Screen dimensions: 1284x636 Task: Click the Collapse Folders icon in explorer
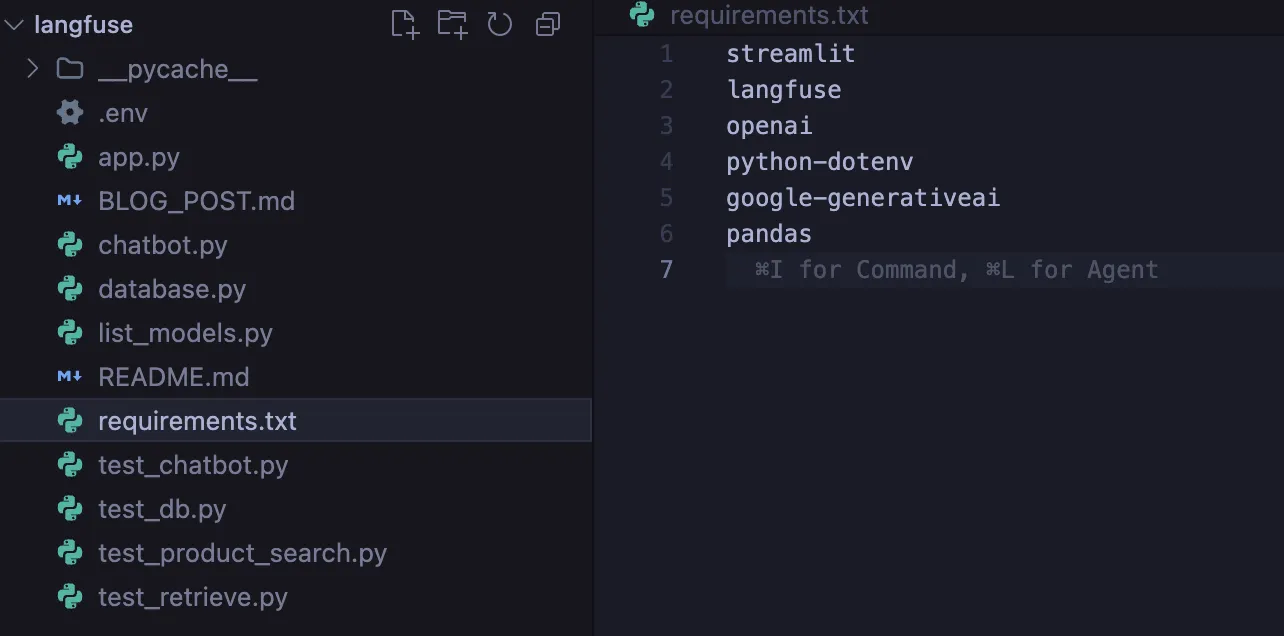coord(548,24)
